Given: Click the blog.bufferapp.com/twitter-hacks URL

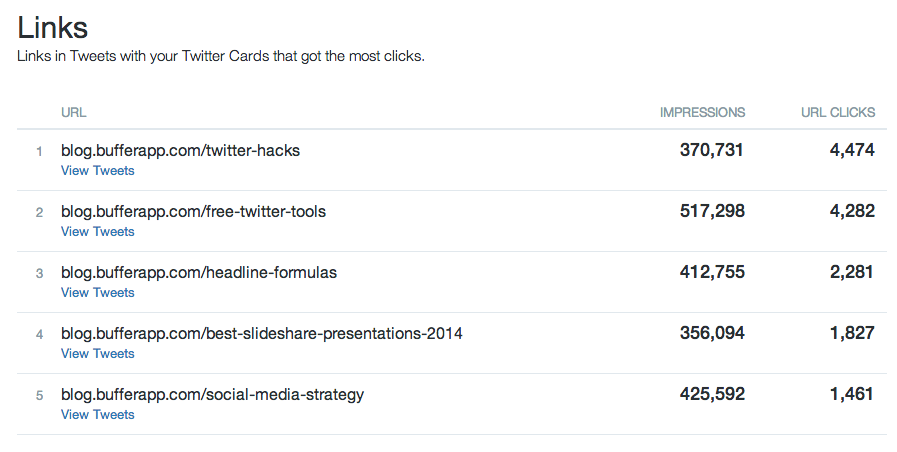Looking at the screenshot, I should pyautogui.click(x=180, y=150).
